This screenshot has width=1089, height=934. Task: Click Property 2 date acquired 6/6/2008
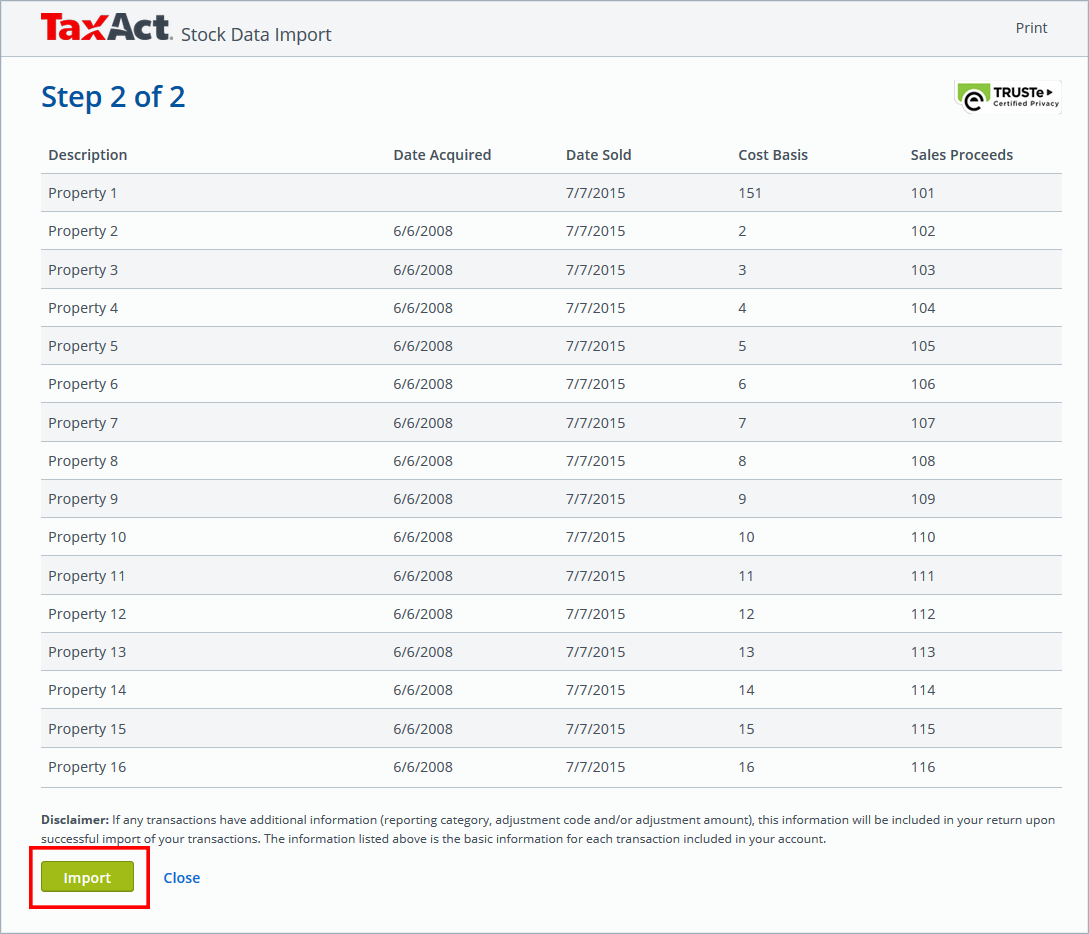tap(422, 231)
